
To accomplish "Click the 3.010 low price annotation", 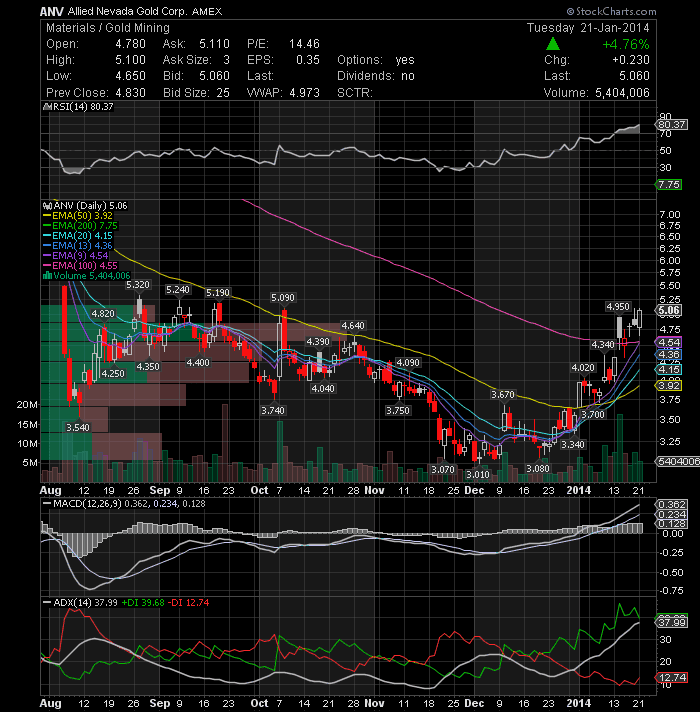I will coord(478,475).
